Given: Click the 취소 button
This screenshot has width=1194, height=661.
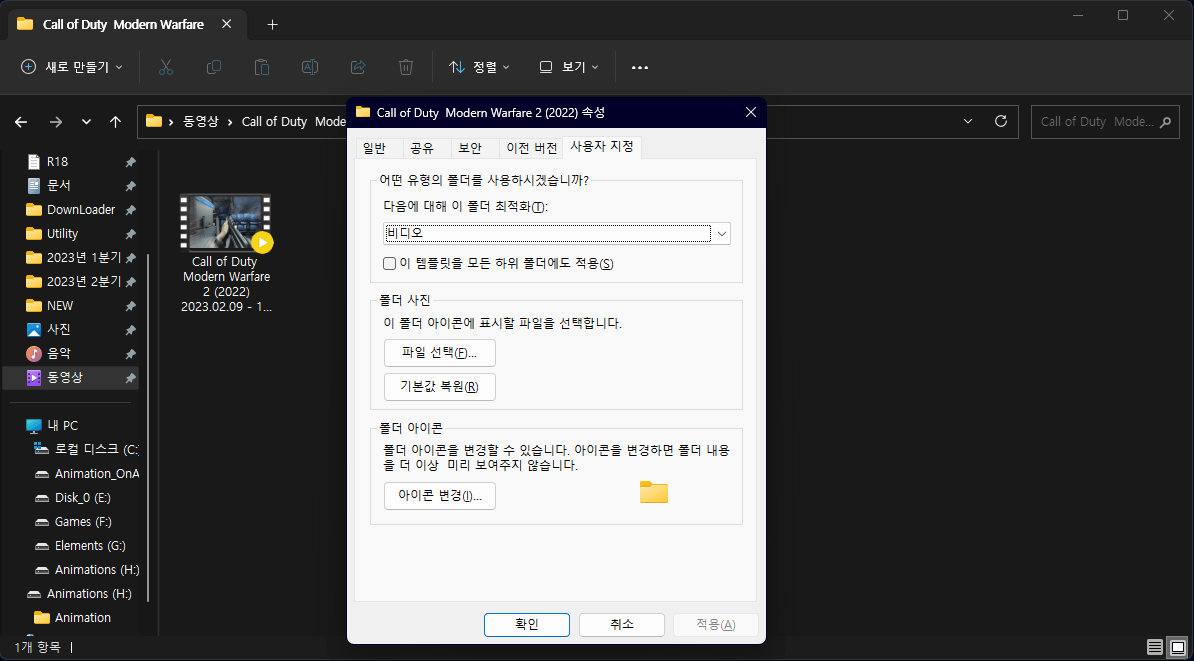Looking at the screenshot, I should (x=621, y=624).
